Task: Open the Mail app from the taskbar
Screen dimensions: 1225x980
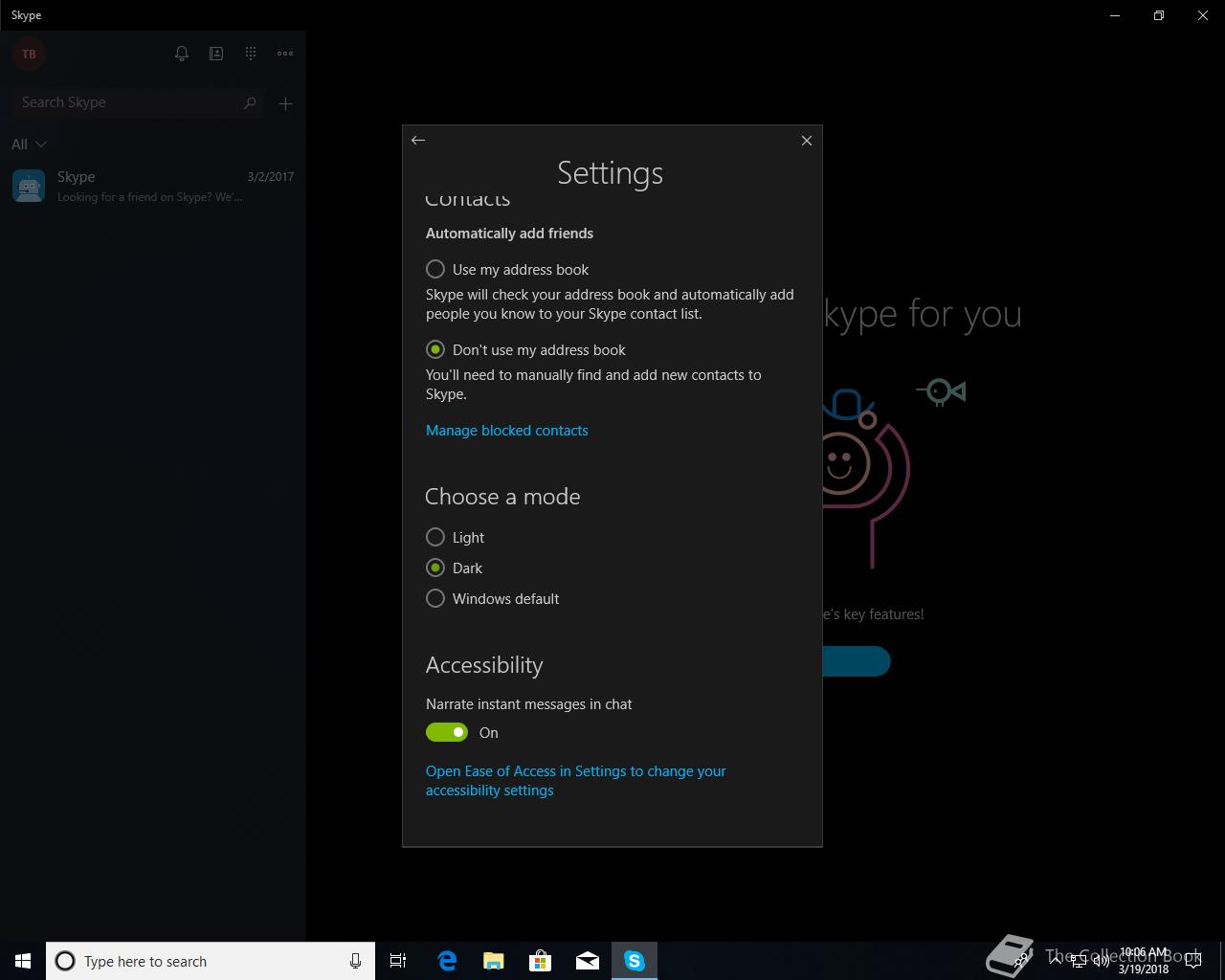Action: [588, 961]
